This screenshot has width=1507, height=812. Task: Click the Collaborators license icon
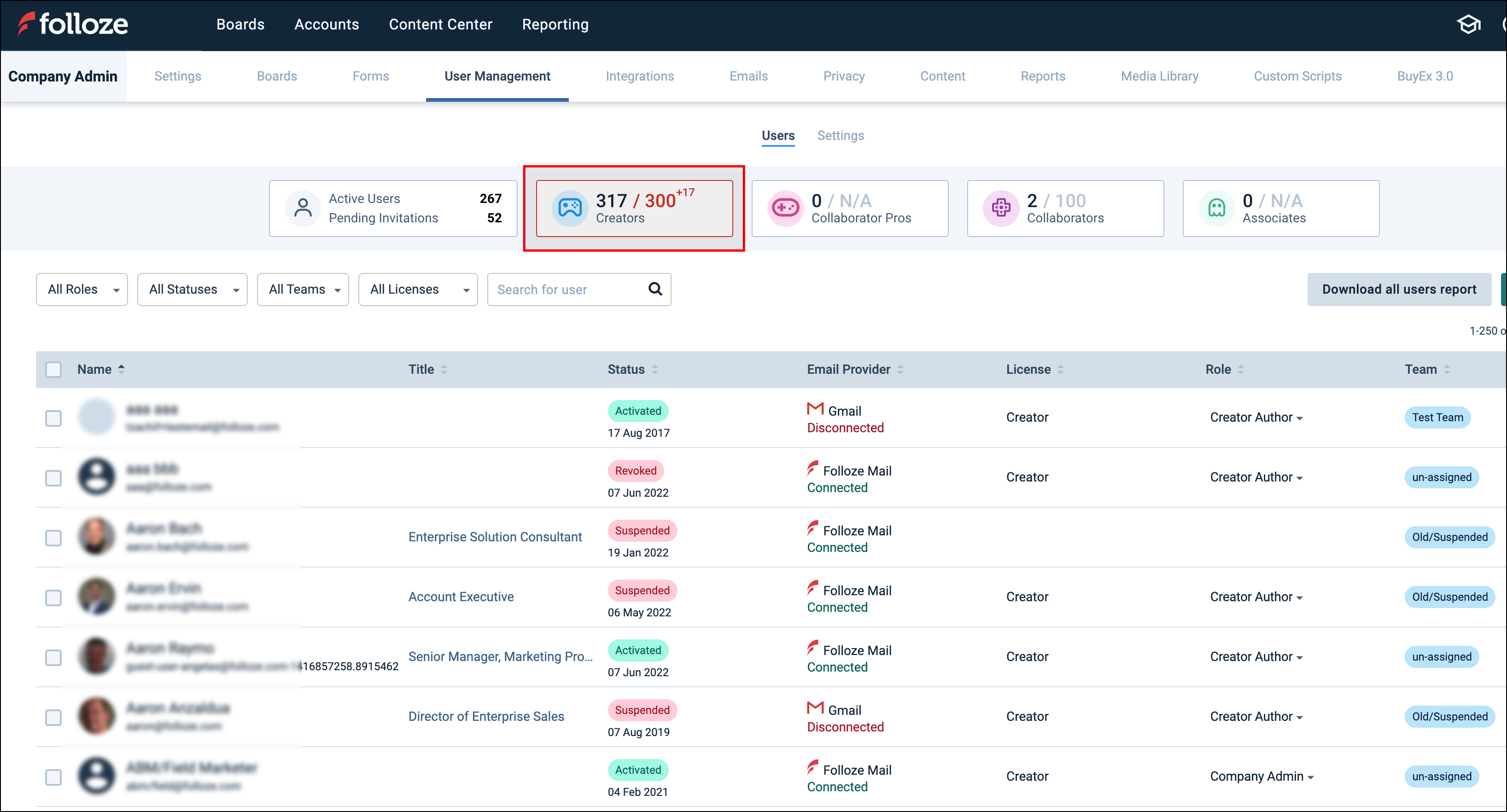(x=1001, y=208)
